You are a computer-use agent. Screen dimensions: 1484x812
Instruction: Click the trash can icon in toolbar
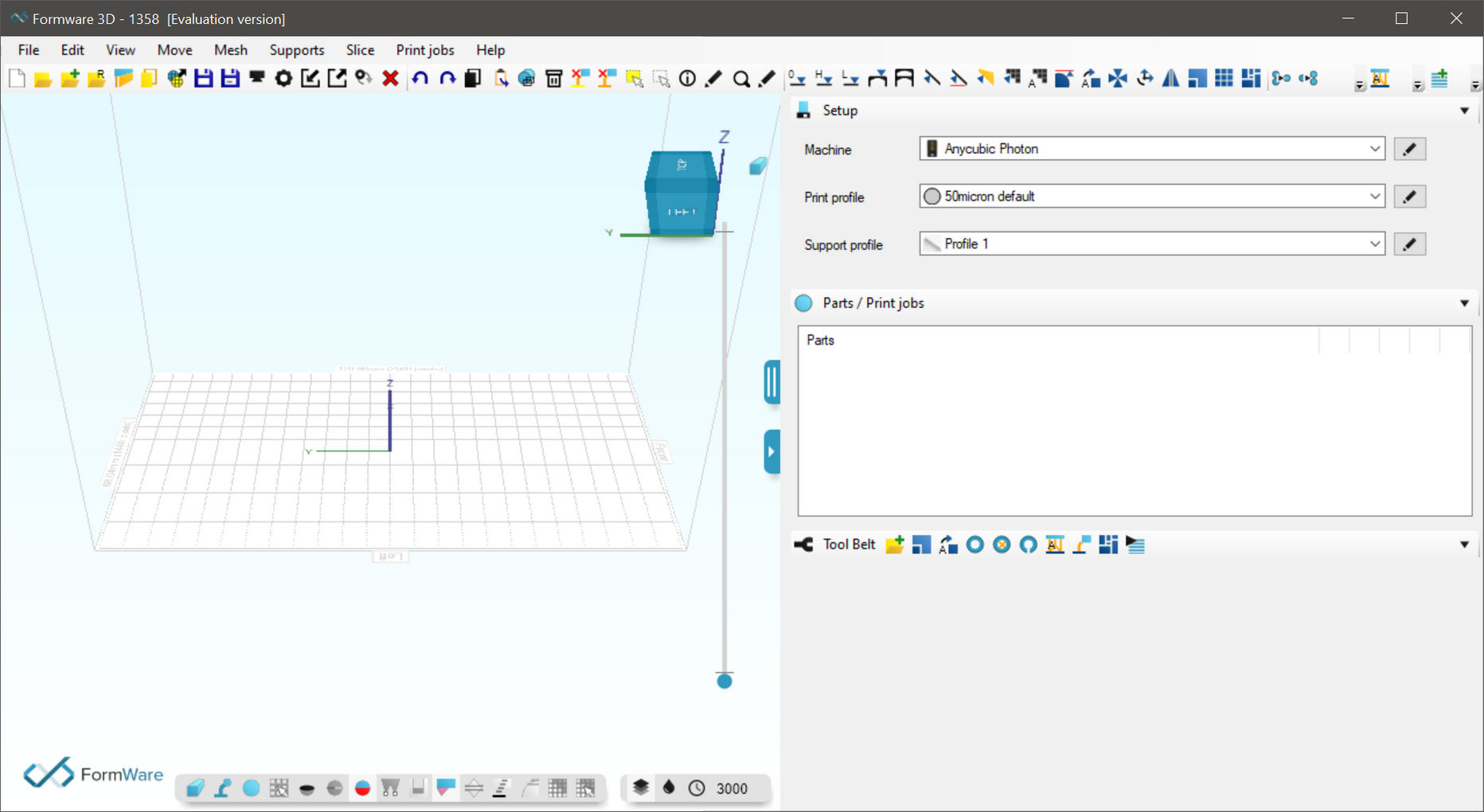click(553, 78)
